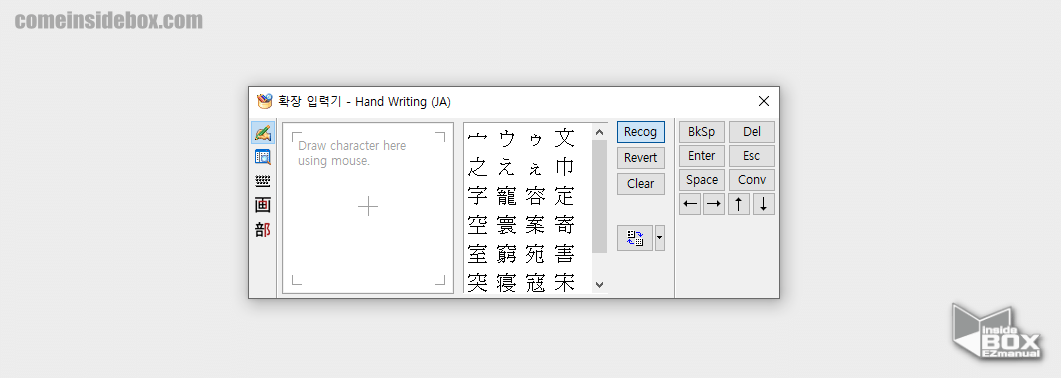Open the dropdown arrow beside view-switch icon
Viewport: 1061px width, 378px height.
coord(660,238)
